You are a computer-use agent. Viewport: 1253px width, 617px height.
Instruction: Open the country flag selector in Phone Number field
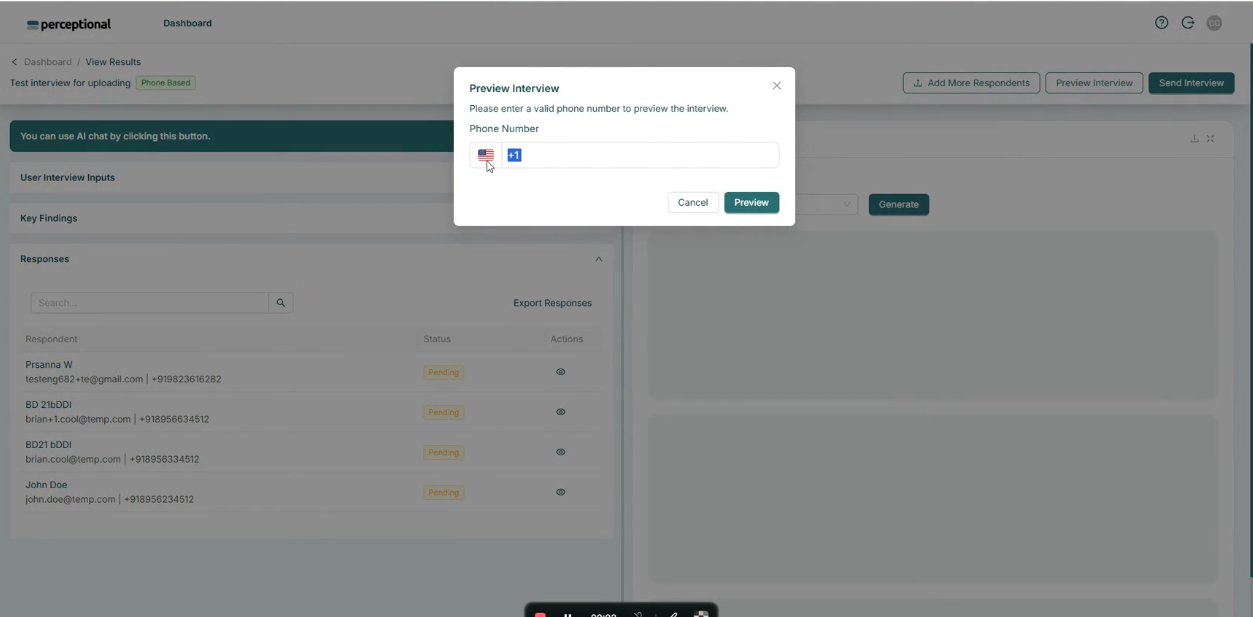(x=486, y=155)
